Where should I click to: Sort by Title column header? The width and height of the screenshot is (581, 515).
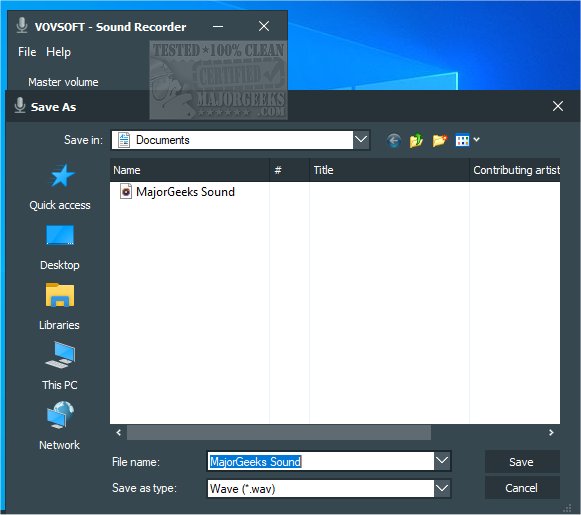(x=389, y=170)
